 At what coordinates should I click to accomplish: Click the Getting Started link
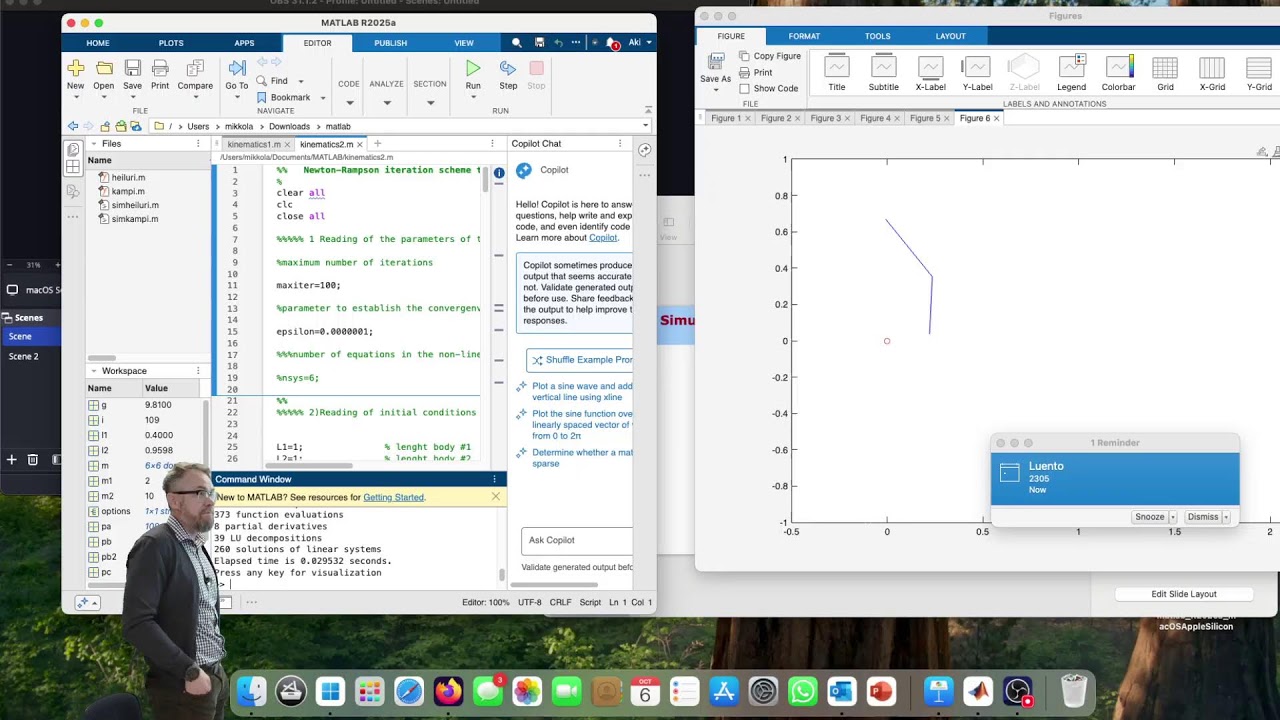pyautogui.click(x=394, y=497)
